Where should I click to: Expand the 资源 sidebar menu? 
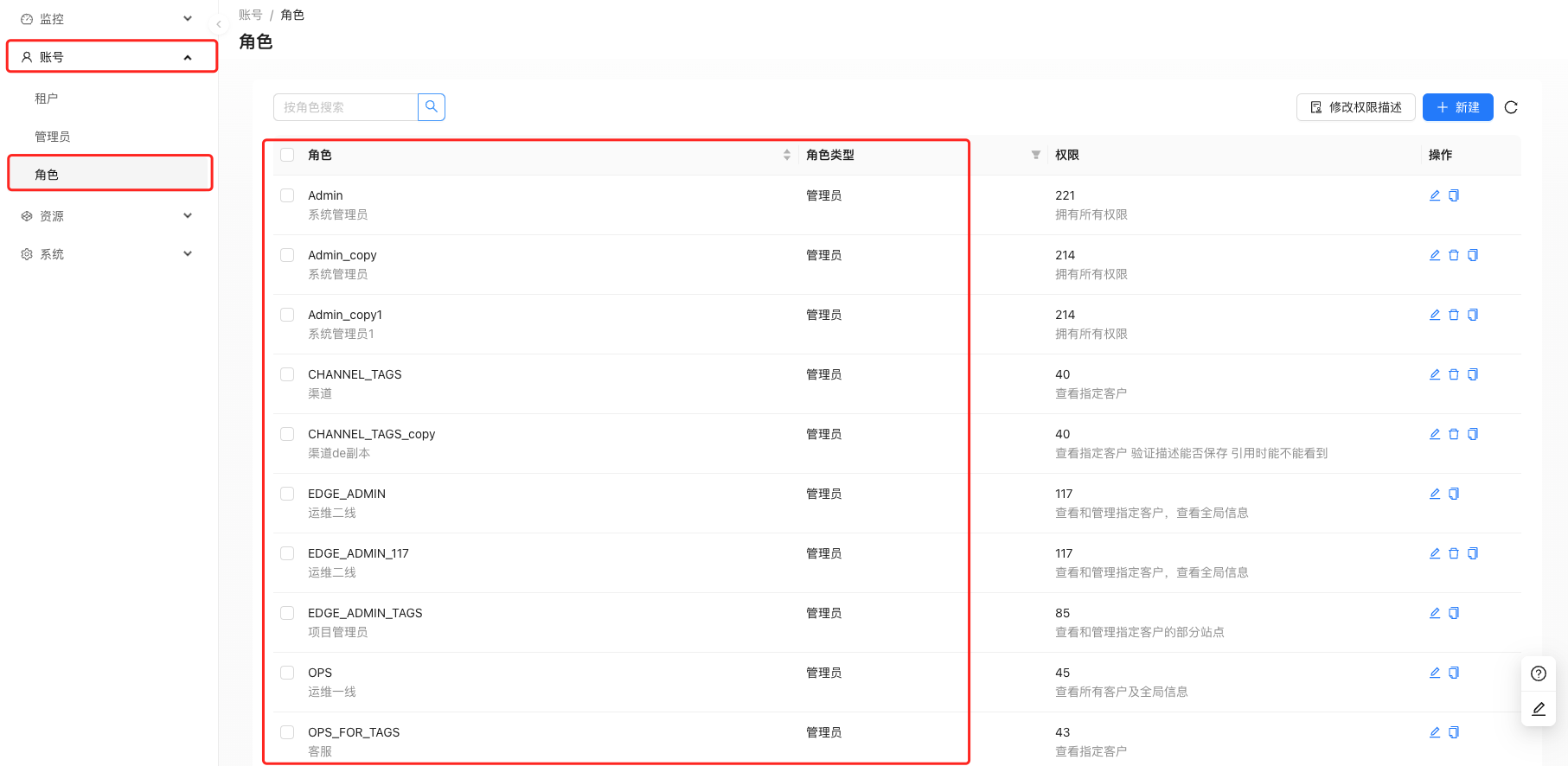[x=107, y=216]
